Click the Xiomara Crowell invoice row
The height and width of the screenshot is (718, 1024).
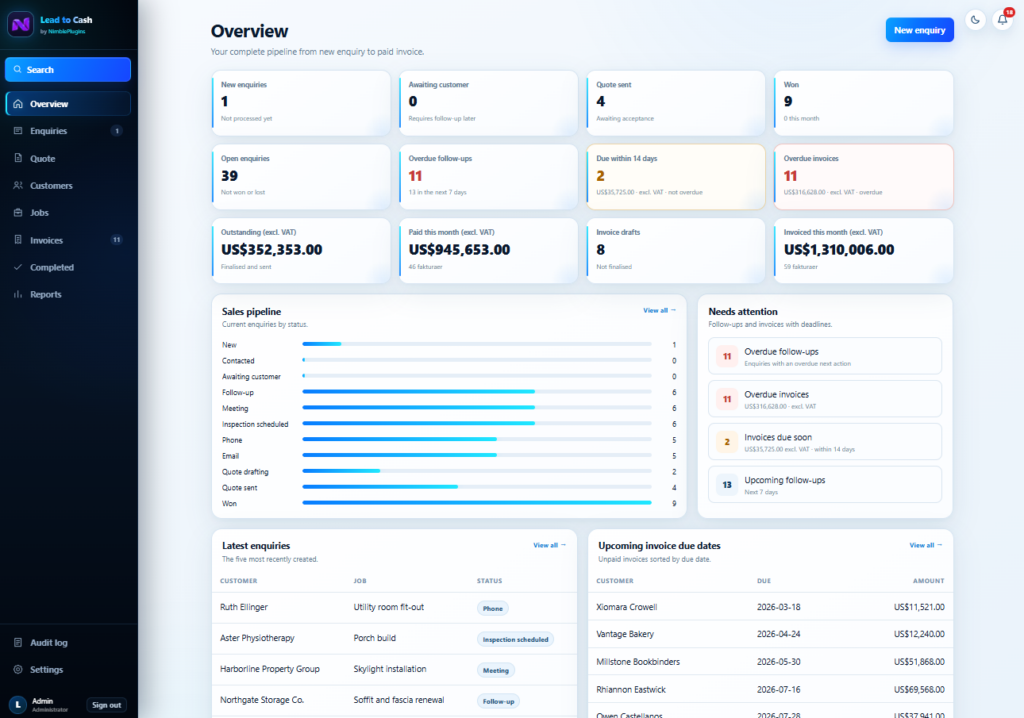770,607
